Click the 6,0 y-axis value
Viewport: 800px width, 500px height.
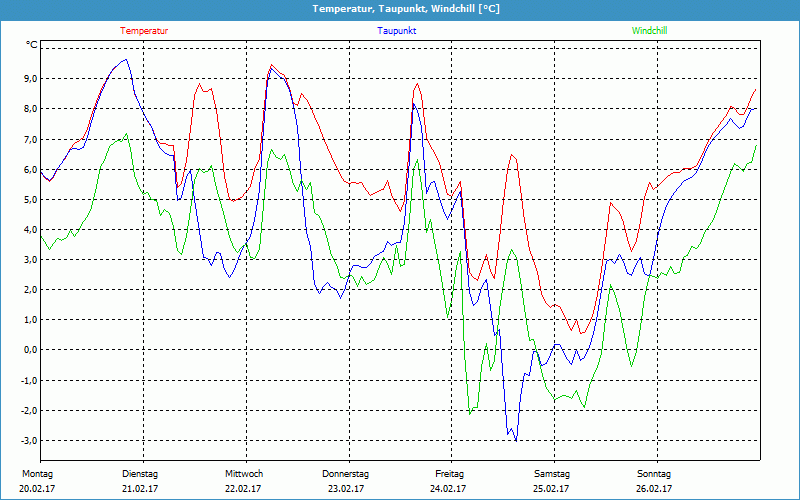click(x=31, y=169)
